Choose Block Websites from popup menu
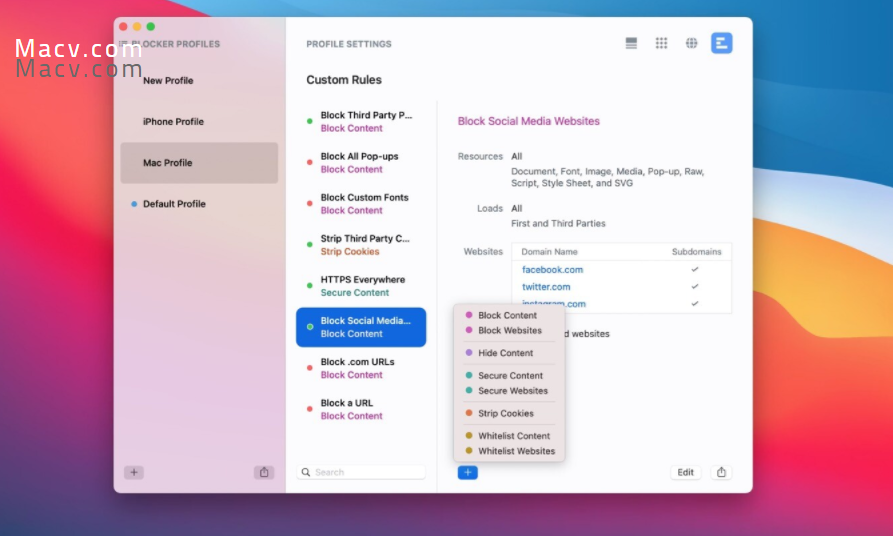893x536 pixels. click(x=509, y=330)
